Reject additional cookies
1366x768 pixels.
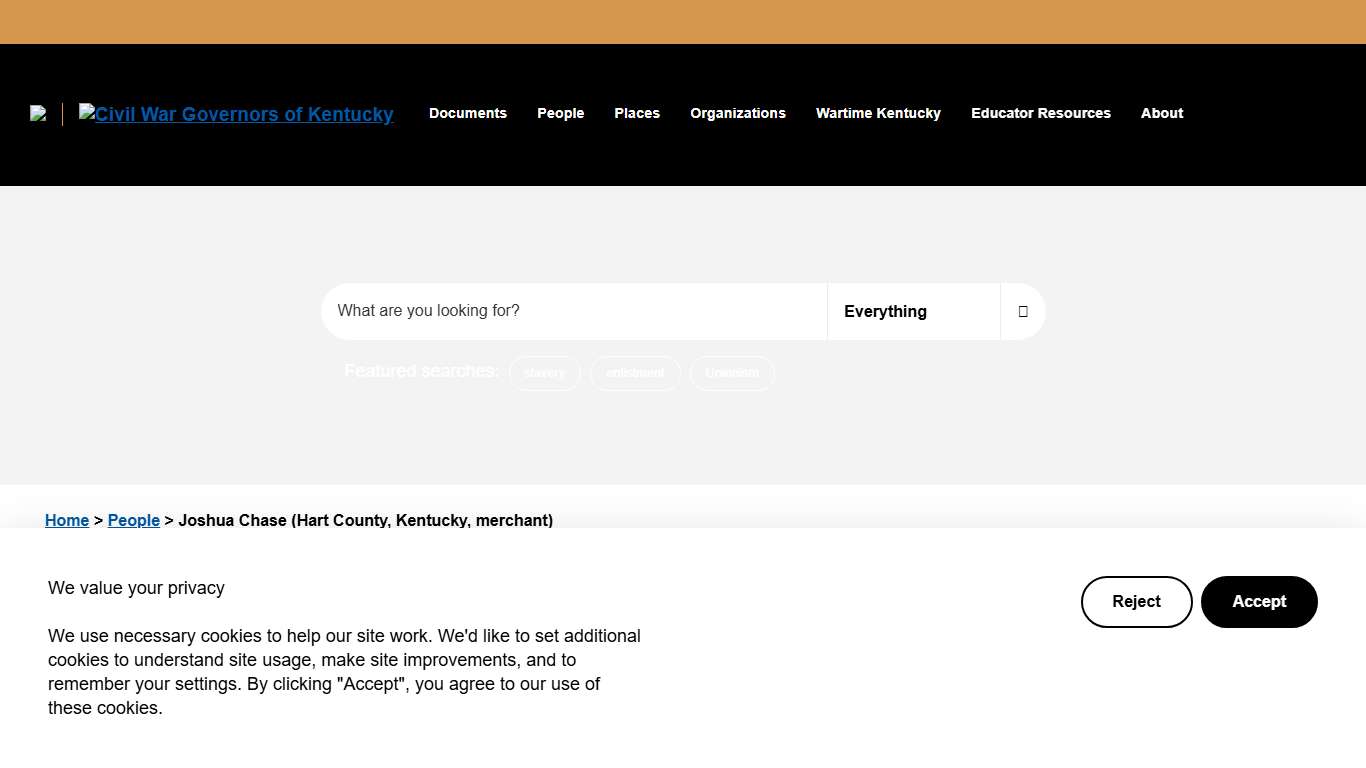[1136, 602]
